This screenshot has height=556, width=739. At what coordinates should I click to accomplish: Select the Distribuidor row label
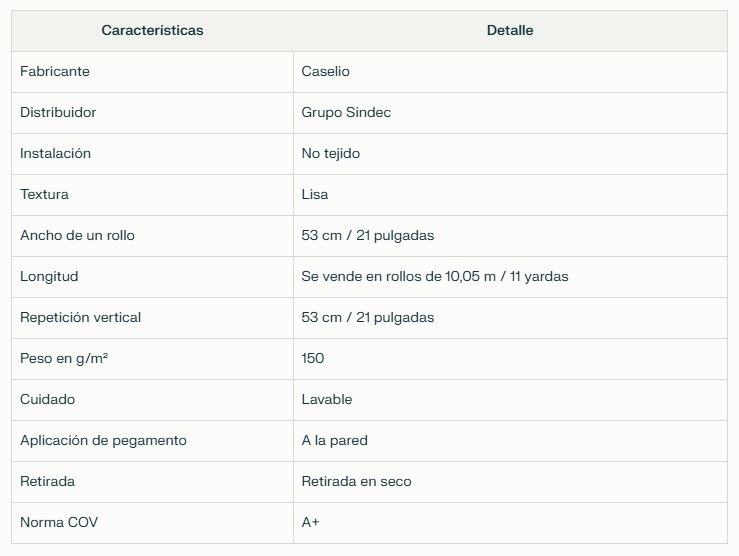(x=58, y=113)
